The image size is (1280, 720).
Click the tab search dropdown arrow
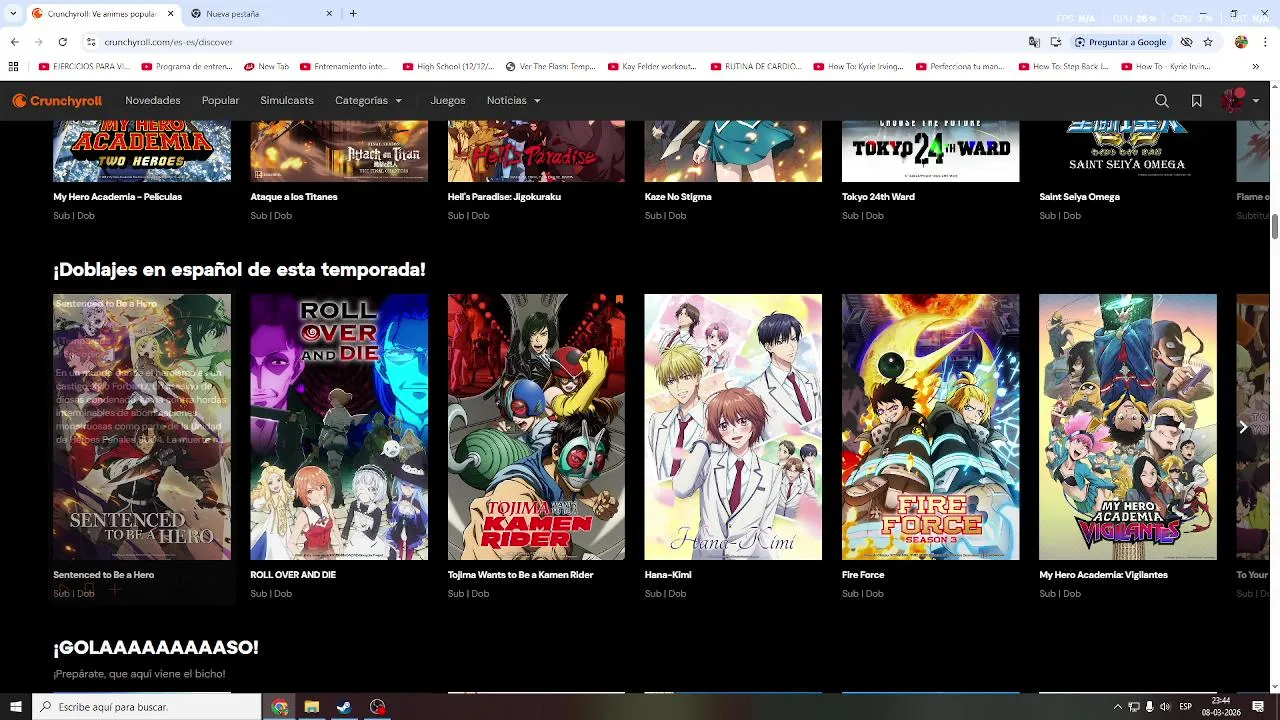point(13,14)
